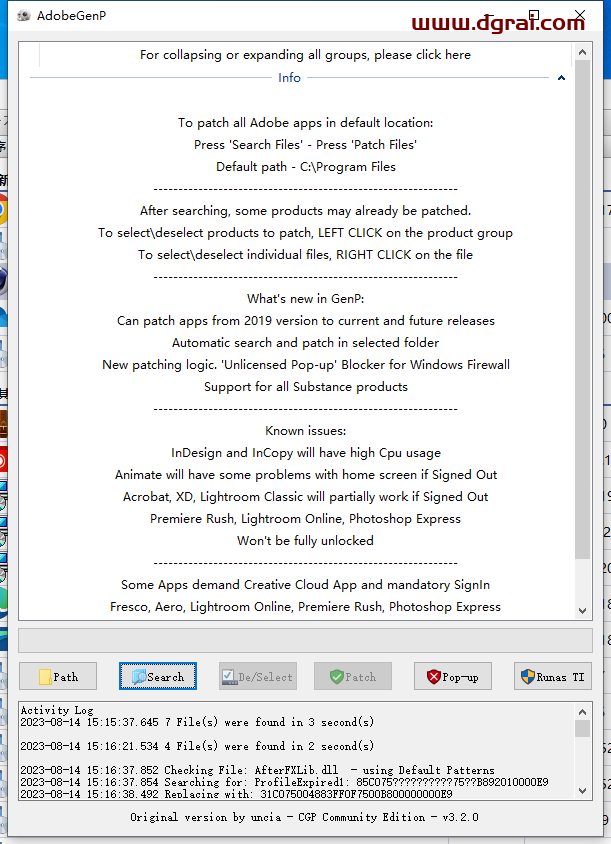Viewport: 611px width, 844px height.
Task: Click log line '4 File(s) were found'
Action: click(x=197, y=746)
